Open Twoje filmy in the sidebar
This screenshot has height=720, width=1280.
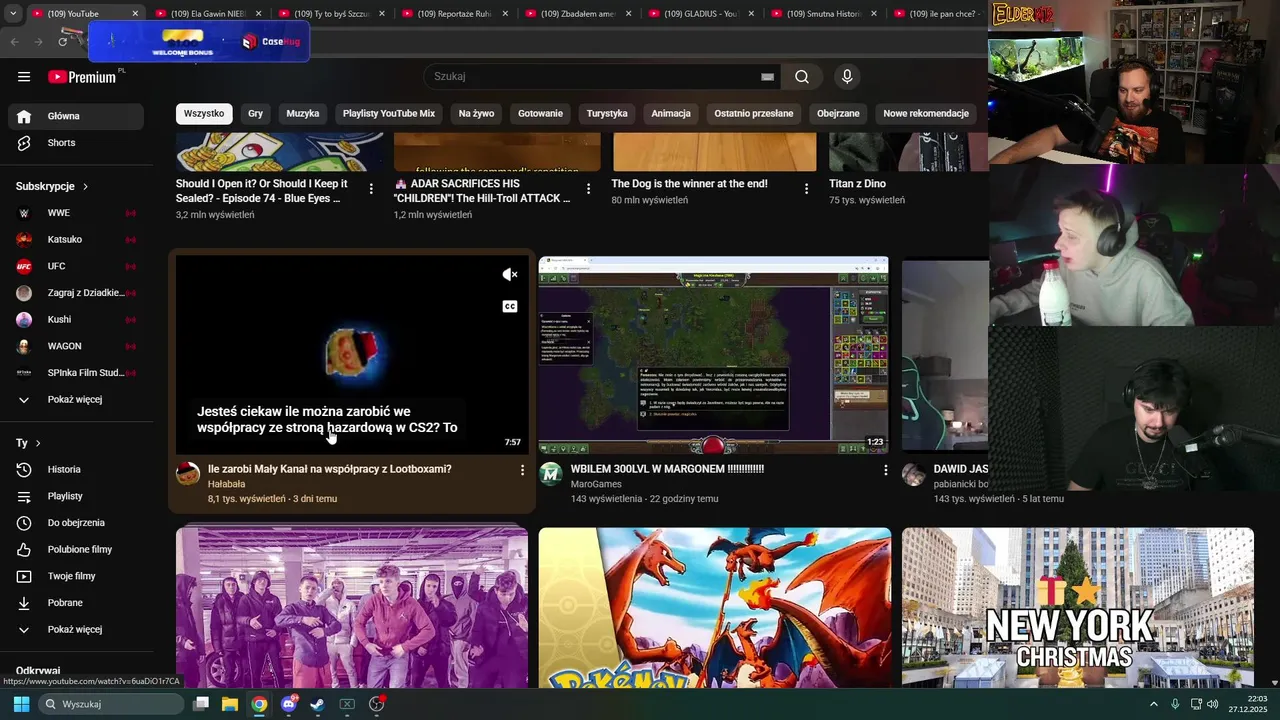pos(76,576)
